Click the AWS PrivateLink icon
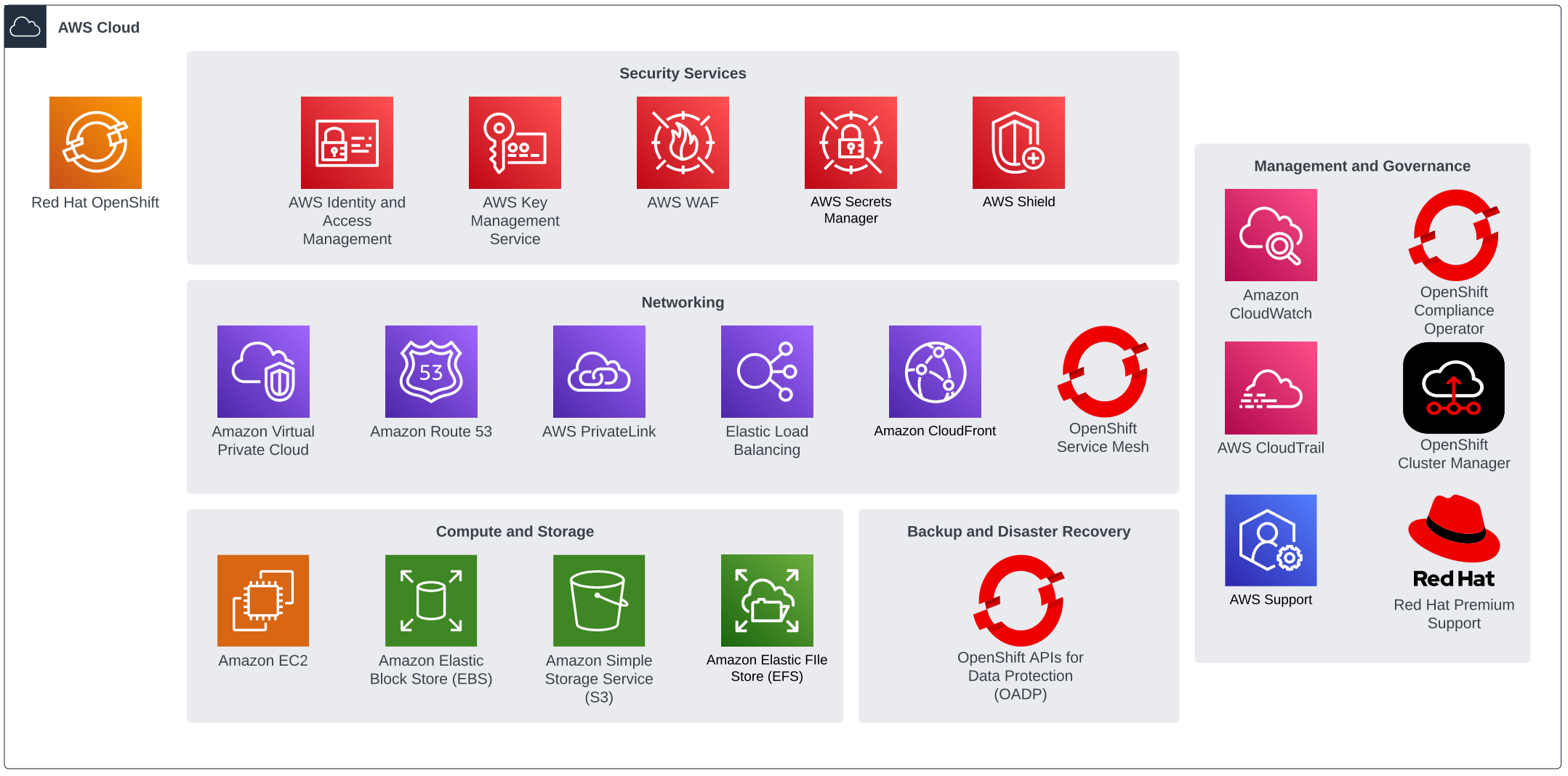This screenshot has height=776, width=1568. coord(599,371)
